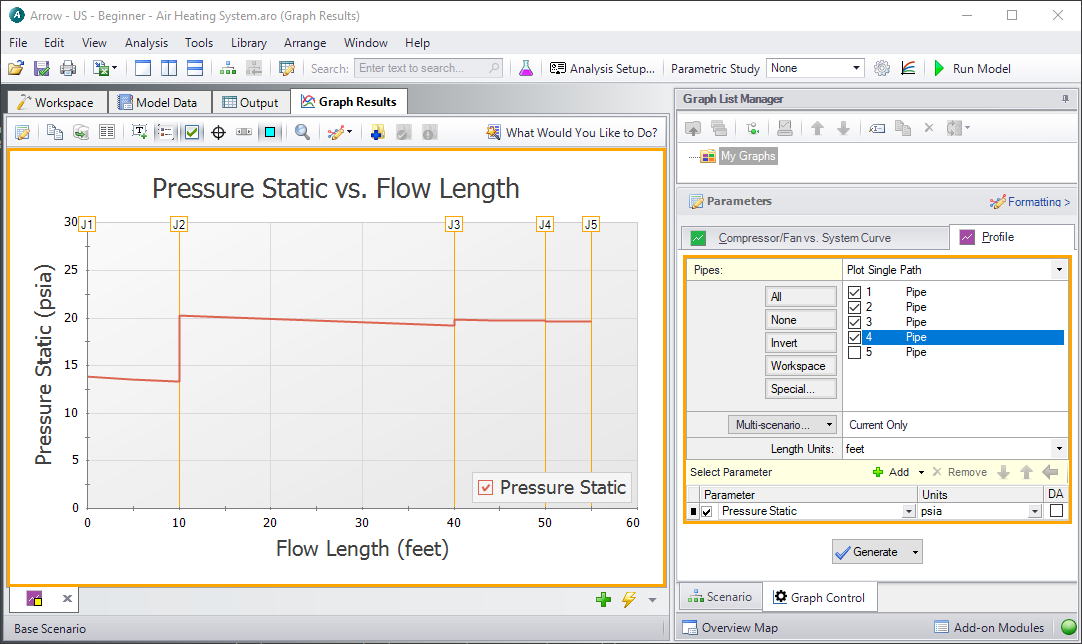Click the Open file folder icon
The width and height of the screenshot is (1082, 644).
click(x=16, y=68)
